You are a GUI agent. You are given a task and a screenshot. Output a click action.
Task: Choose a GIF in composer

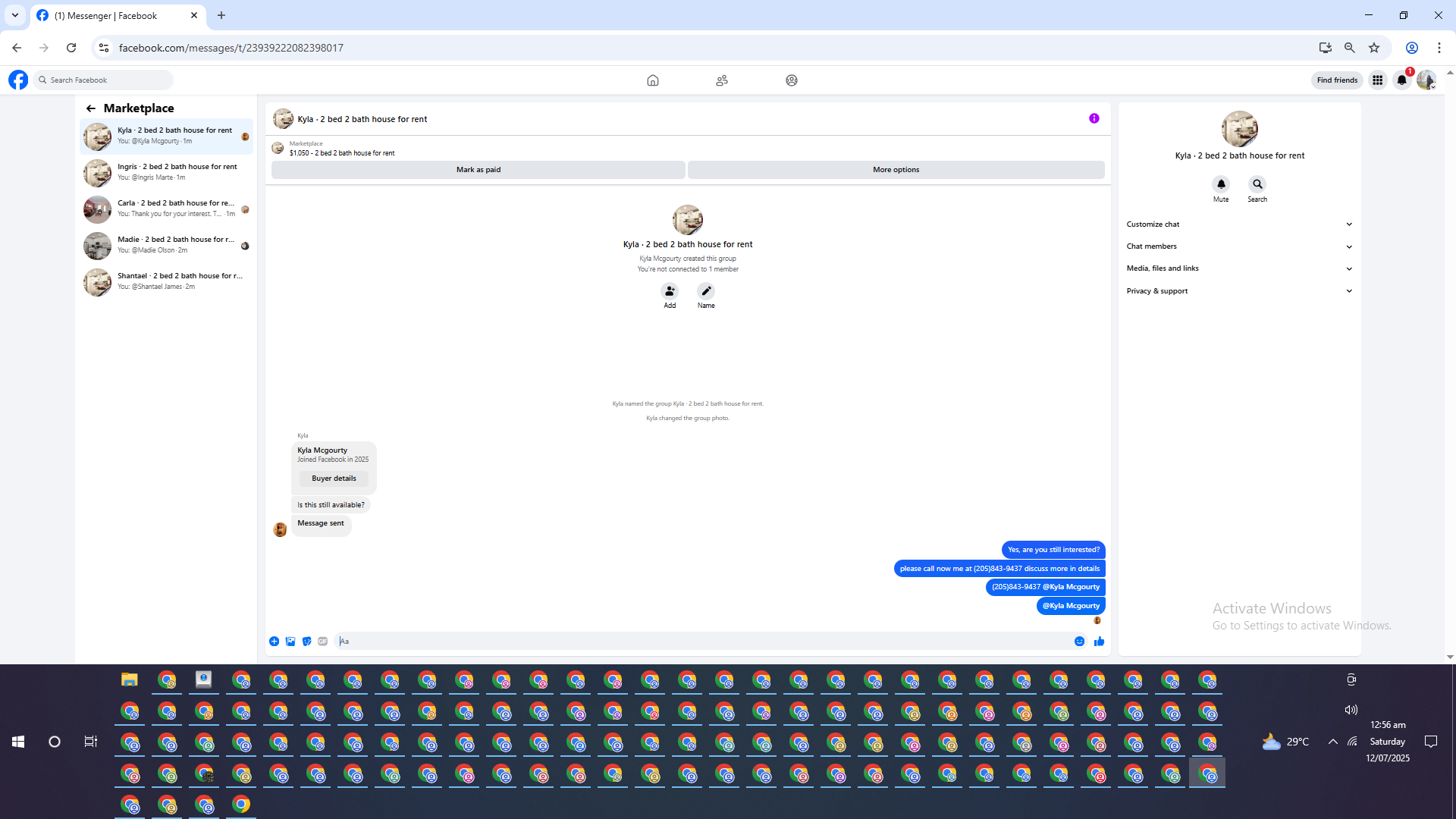323,642
